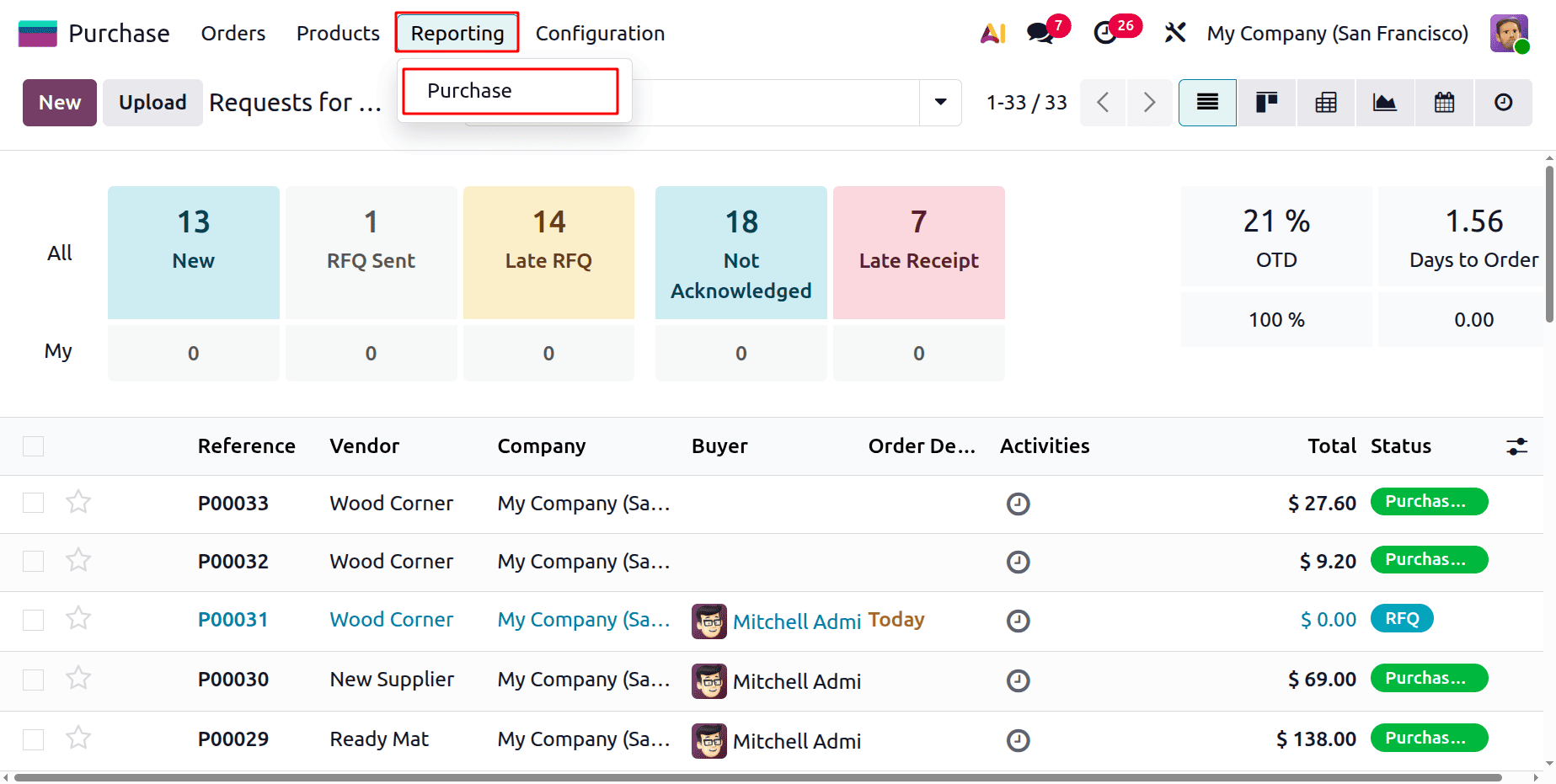This screenshot has height=784, width=1556.
Task: Check the select-all records checkbox
Action: [33, 445]
